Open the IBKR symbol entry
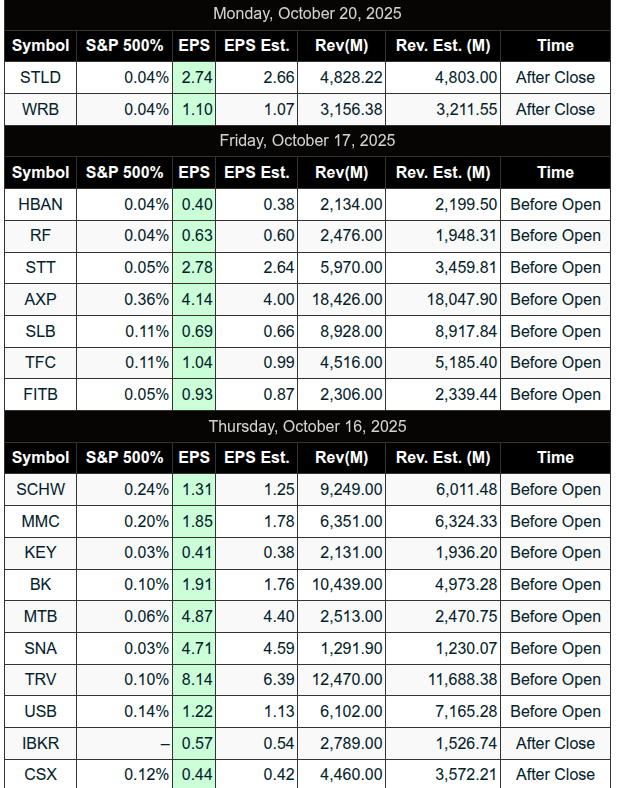This screenshot has height=788, width=619. click(40, 743)
